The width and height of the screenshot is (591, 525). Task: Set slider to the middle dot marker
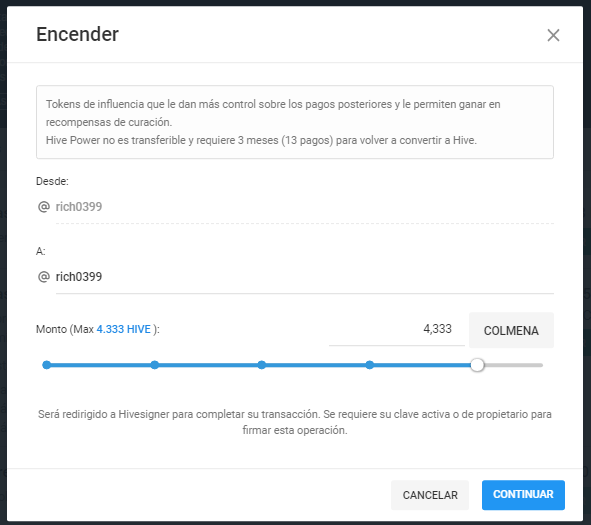pos(262,365)
